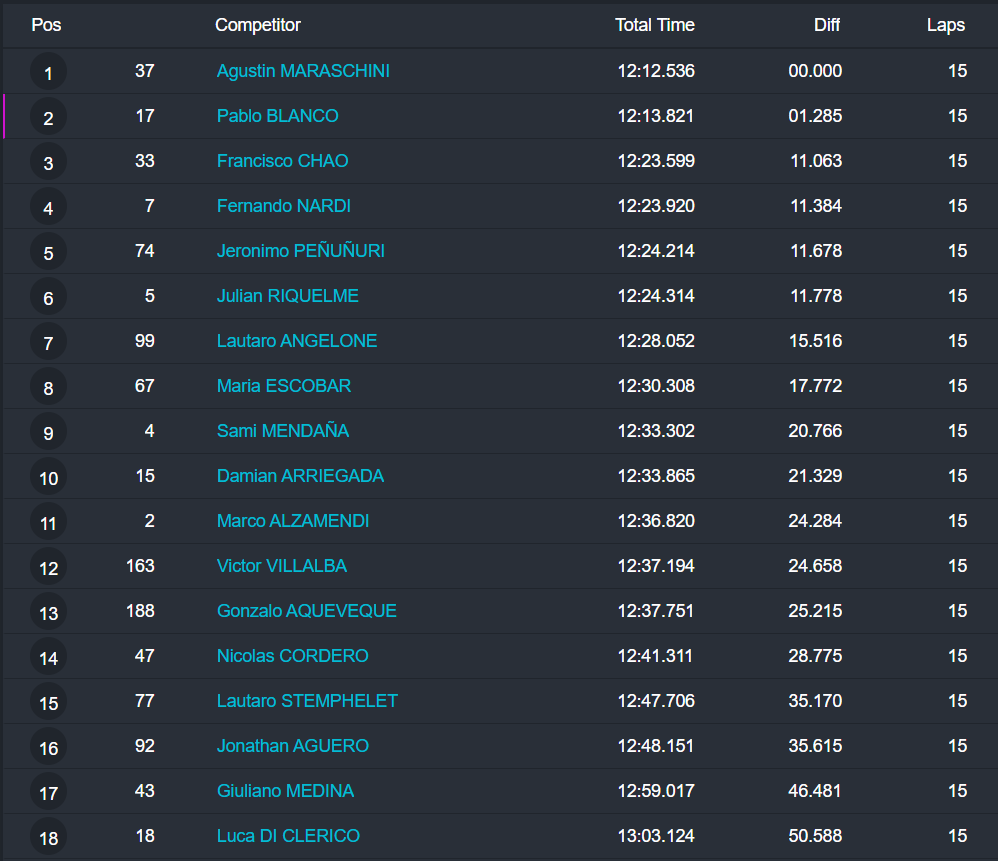
Task: Sort by Diff column header
Action: [827, 25]
